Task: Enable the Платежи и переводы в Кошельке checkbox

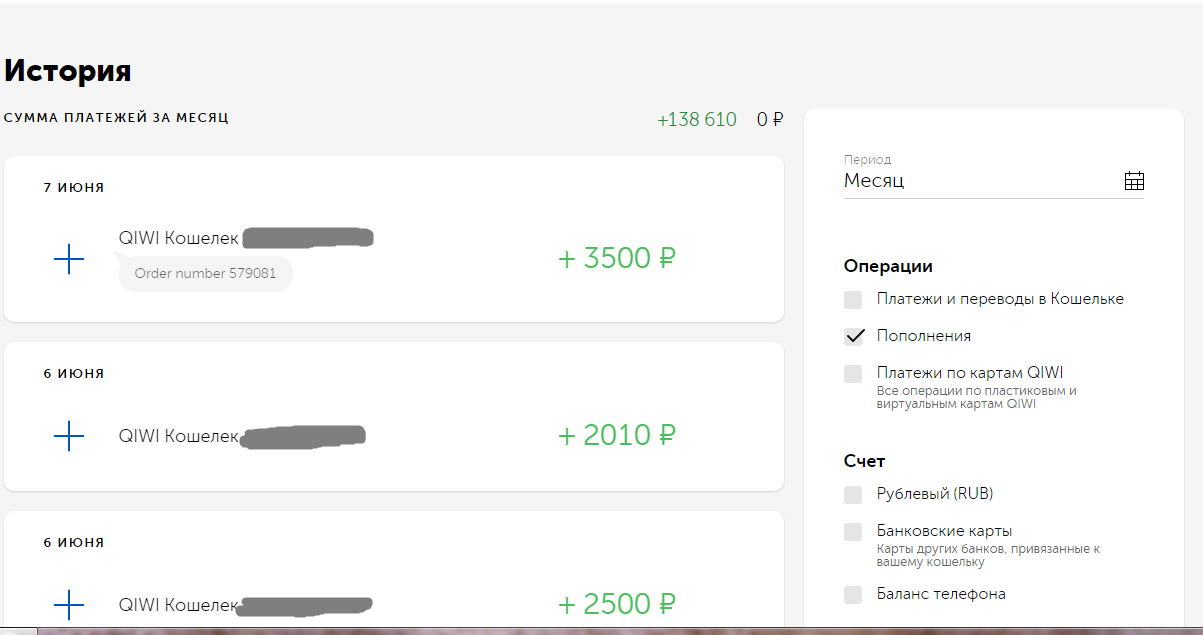Action: pyautogui.click(x=853, y=299)
